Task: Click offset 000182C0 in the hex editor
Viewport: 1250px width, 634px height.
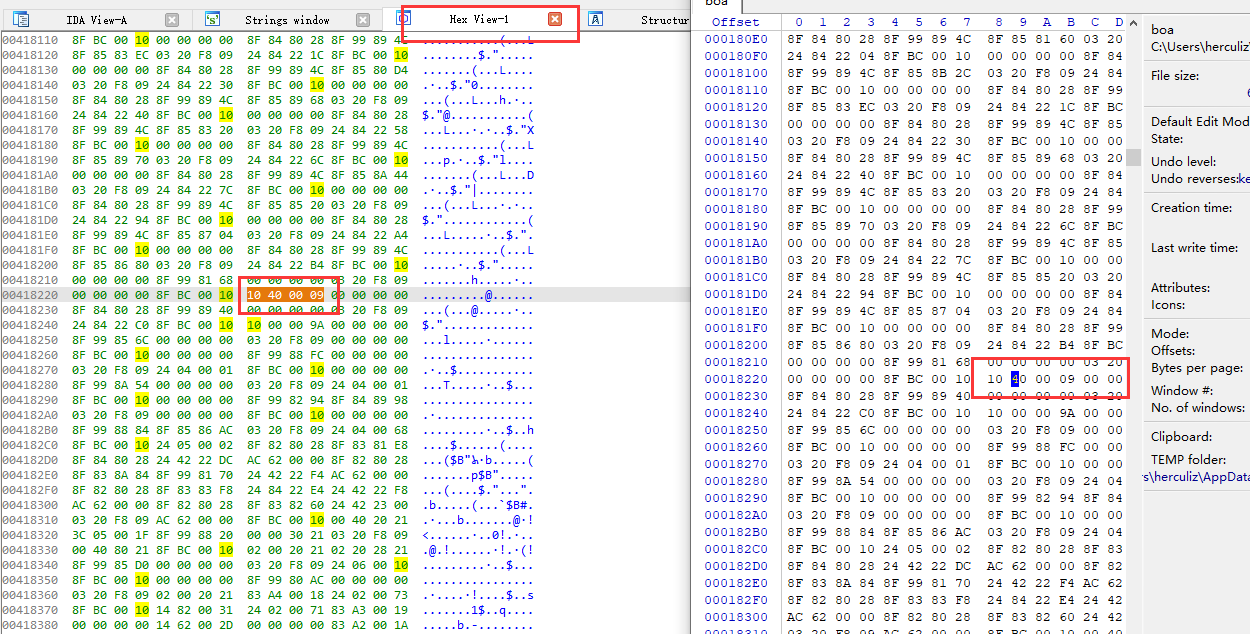Action: [737, 549]
